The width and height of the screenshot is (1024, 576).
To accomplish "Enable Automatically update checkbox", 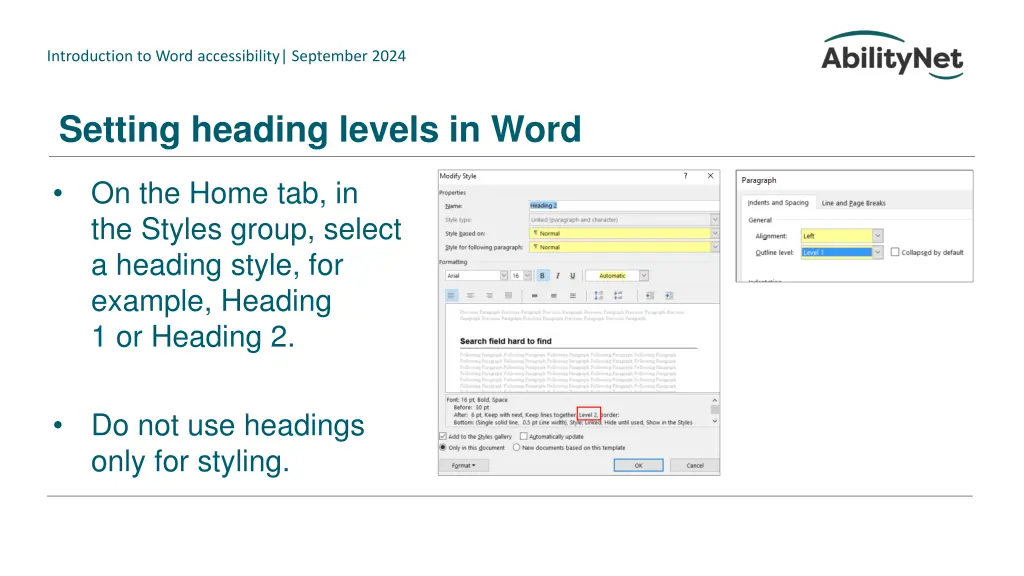I will point(523,436).
